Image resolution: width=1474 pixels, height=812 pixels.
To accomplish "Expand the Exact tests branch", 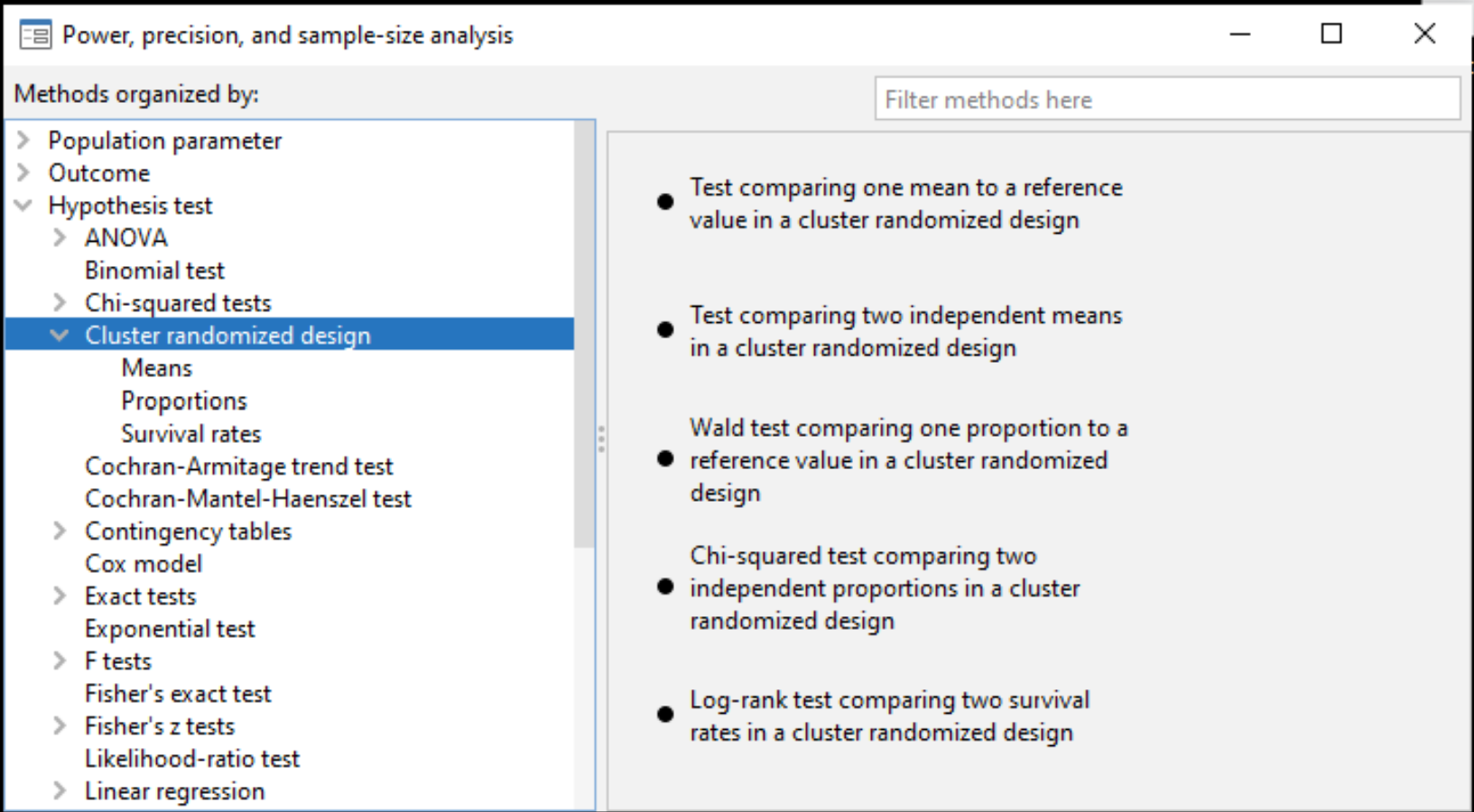I will [x=60, y=595].
